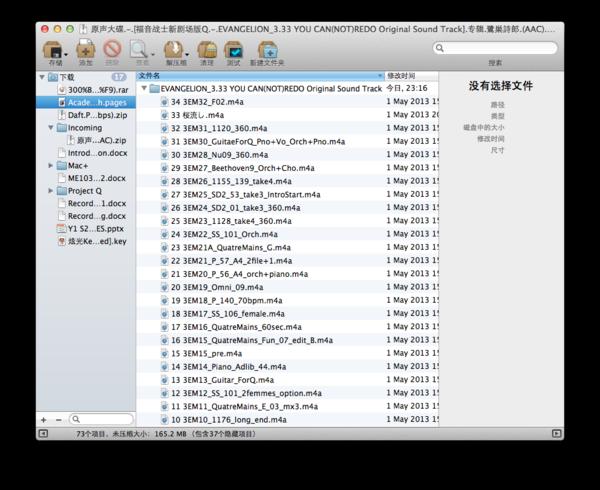Sort by the 修改时间 column header
600x490 pixels.
[x=412, y=76]
